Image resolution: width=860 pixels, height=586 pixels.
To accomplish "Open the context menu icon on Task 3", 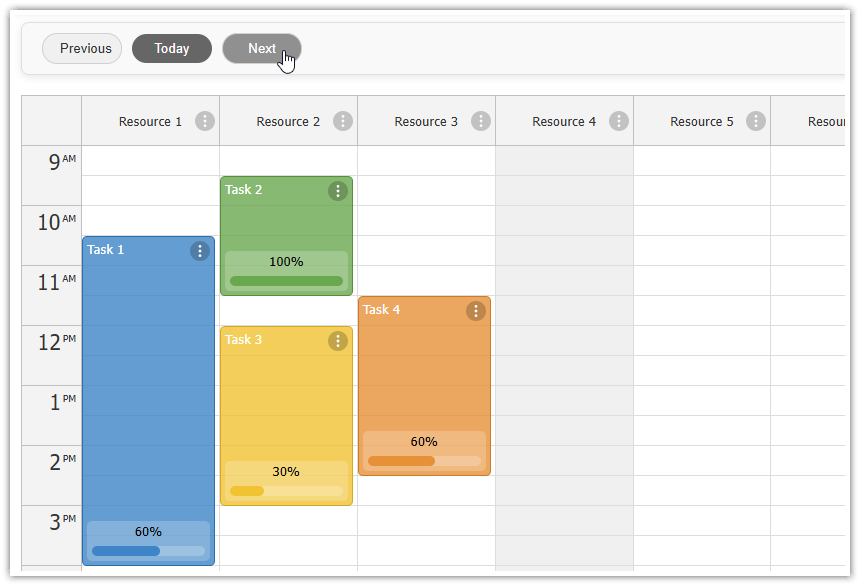I will point(338,341).
